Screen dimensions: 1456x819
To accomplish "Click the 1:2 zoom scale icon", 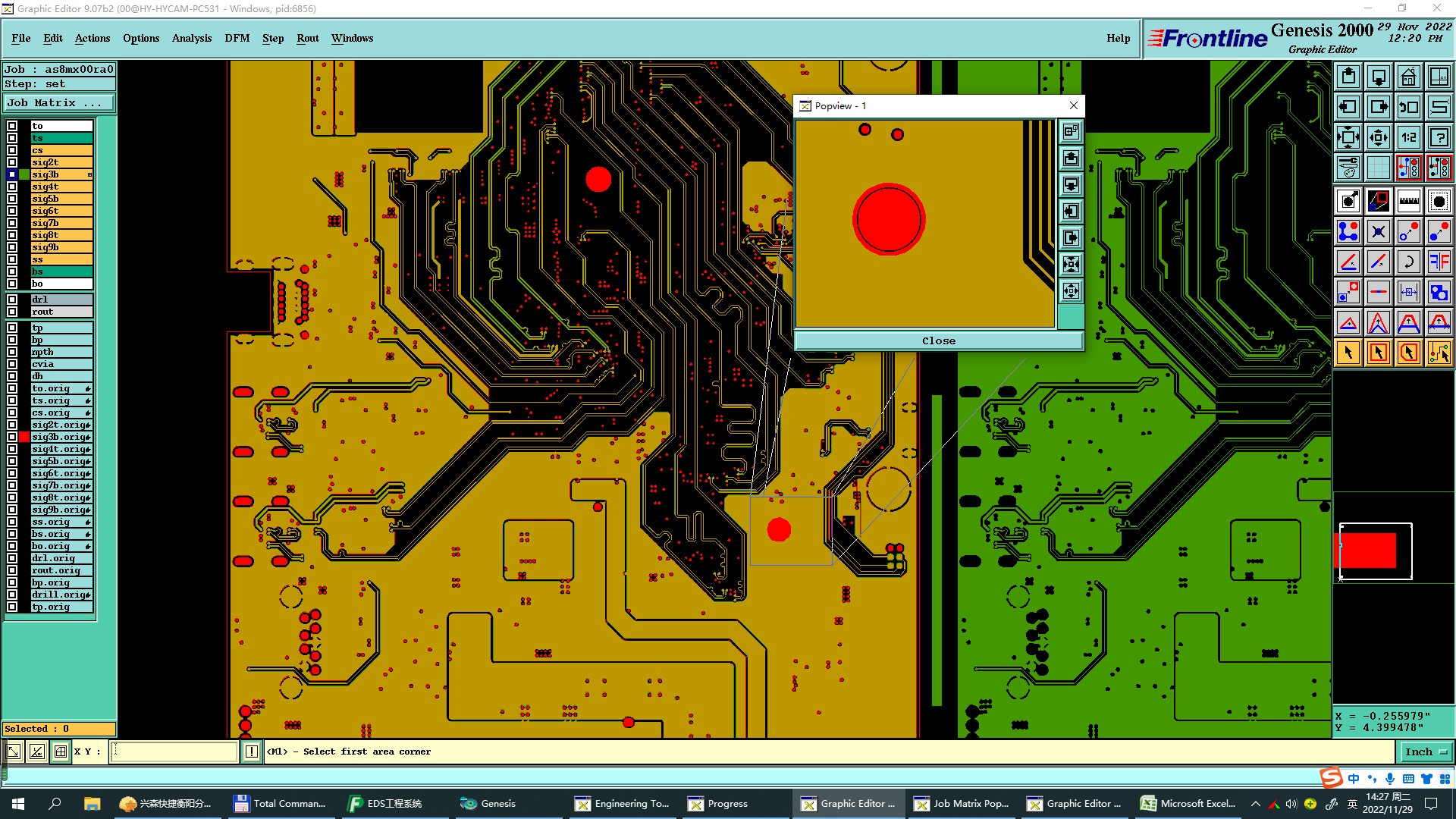I will pyautogui.click(x=1408, y=137).
